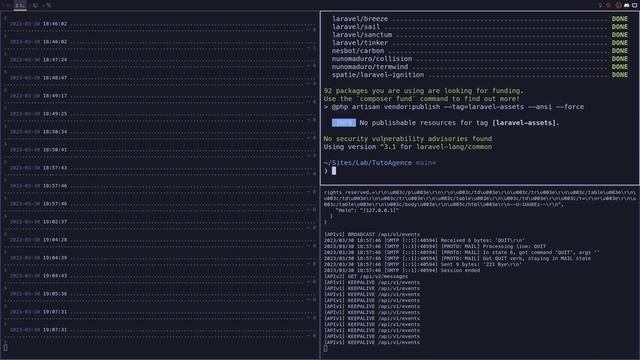
Task: Click the 18:50:34 timestamp in left pane
Action: [x=55, y=132]
